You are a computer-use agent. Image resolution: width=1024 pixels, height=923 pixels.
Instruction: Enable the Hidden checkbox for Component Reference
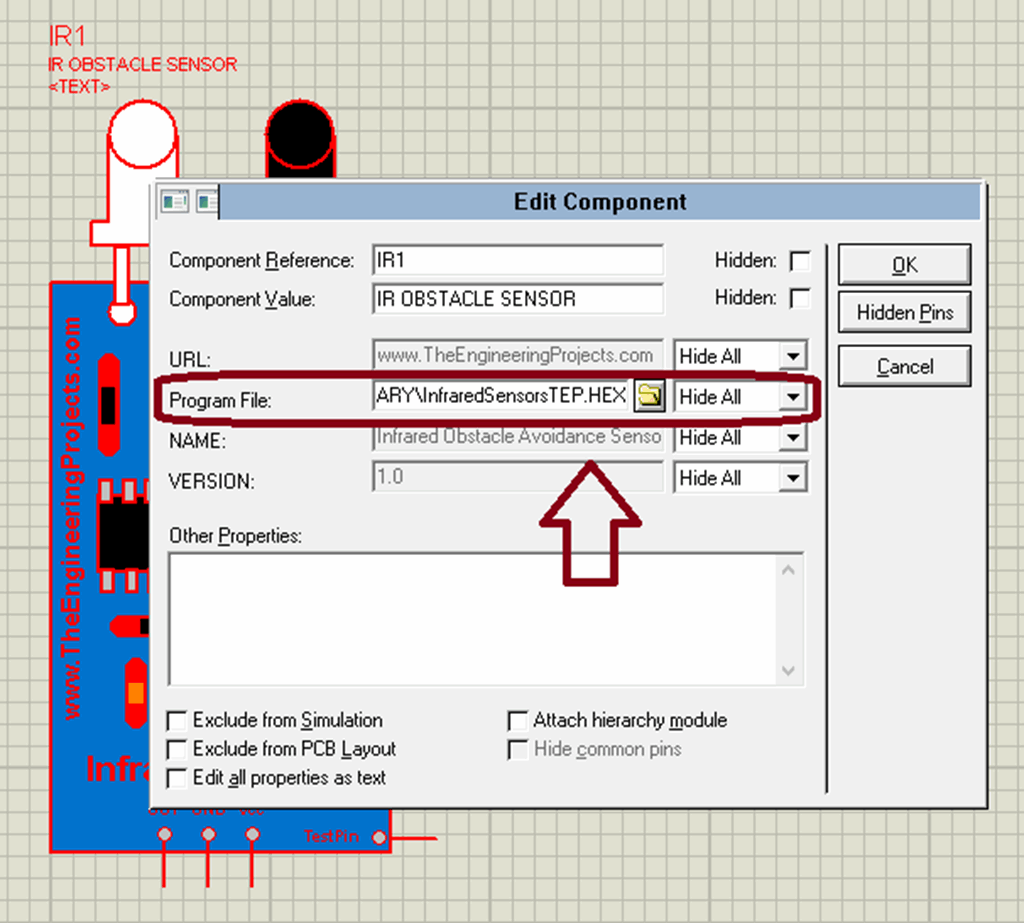pos(800,259)
